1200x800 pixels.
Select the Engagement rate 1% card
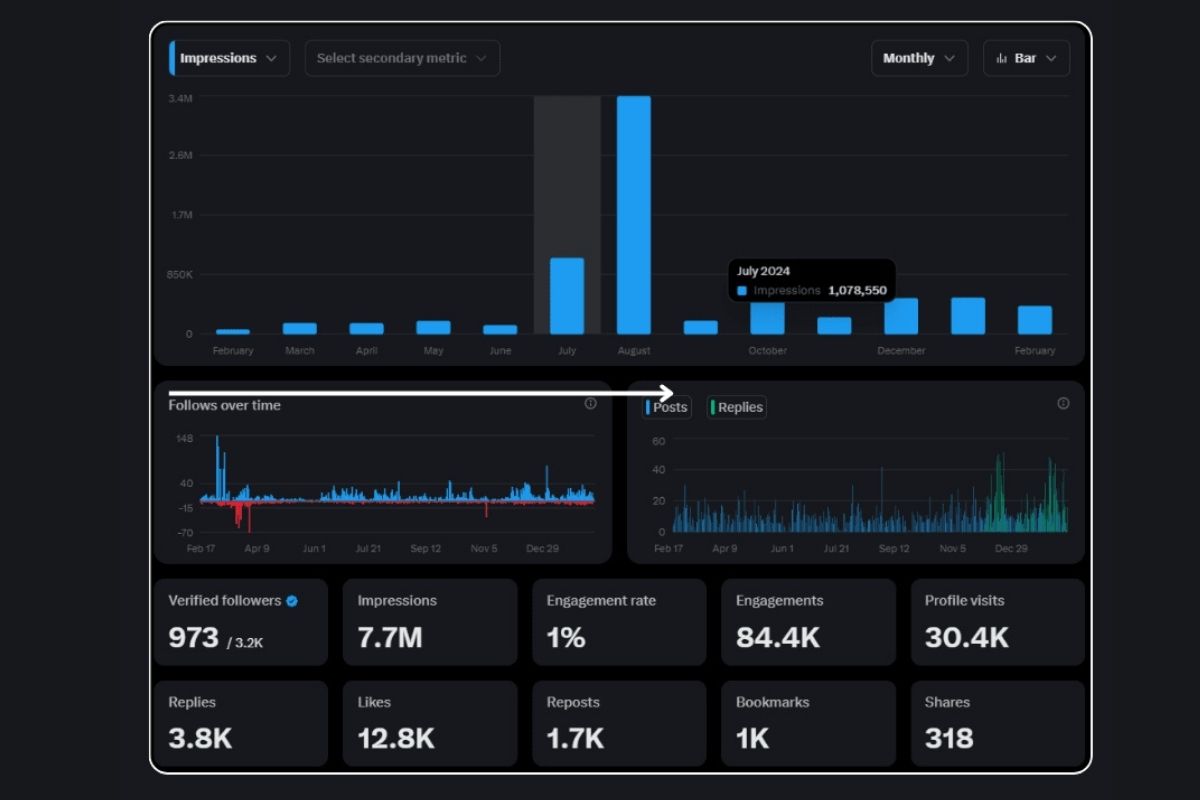(619, 622)
